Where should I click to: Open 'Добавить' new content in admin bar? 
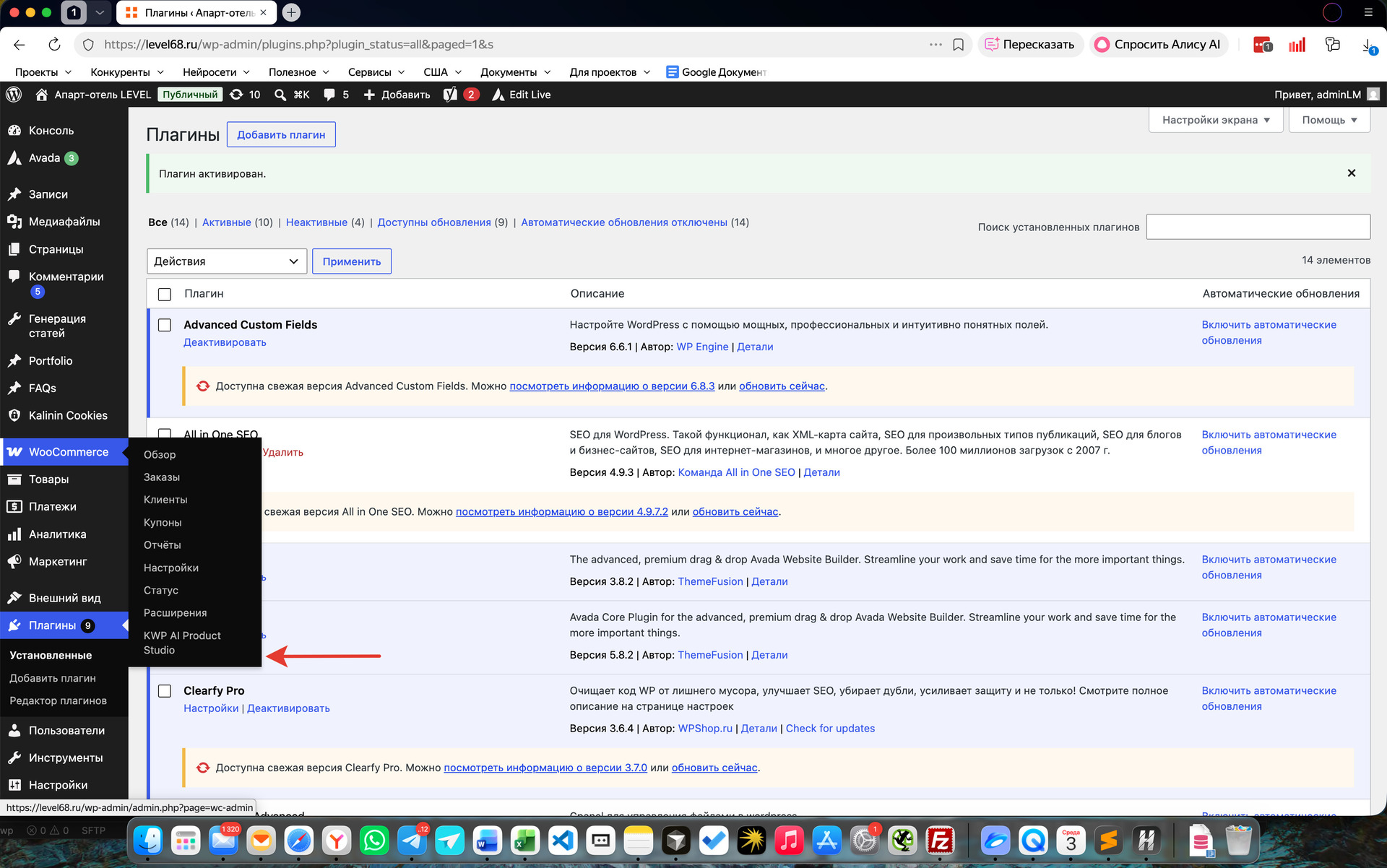[x=397, y=95]
